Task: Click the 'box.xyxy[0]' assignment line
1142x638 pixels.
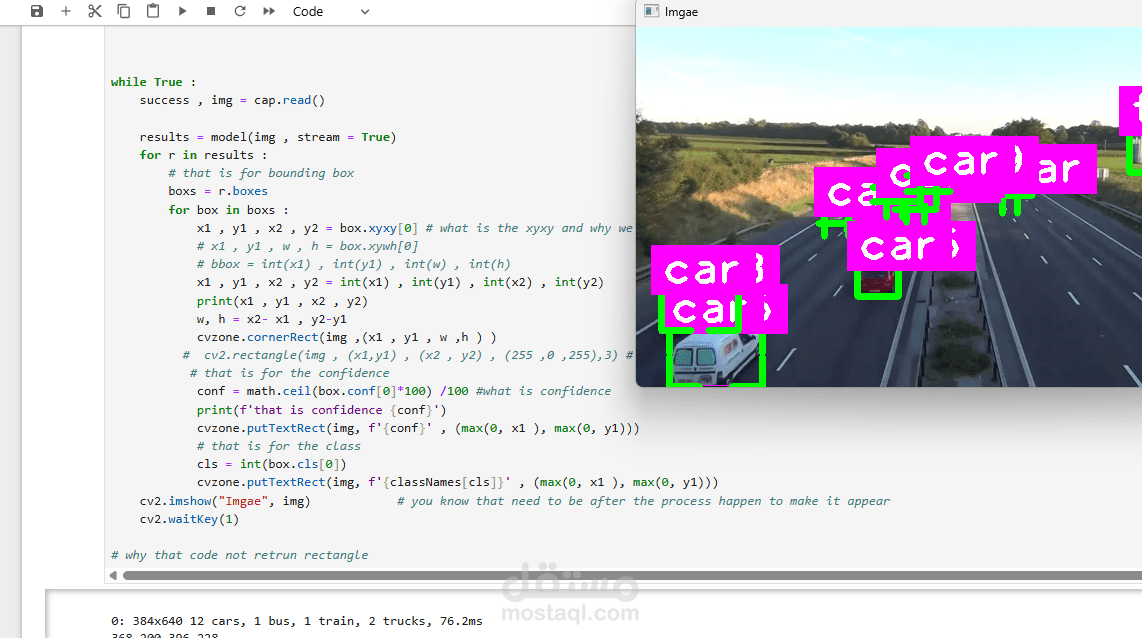Action: pos(414,228)
